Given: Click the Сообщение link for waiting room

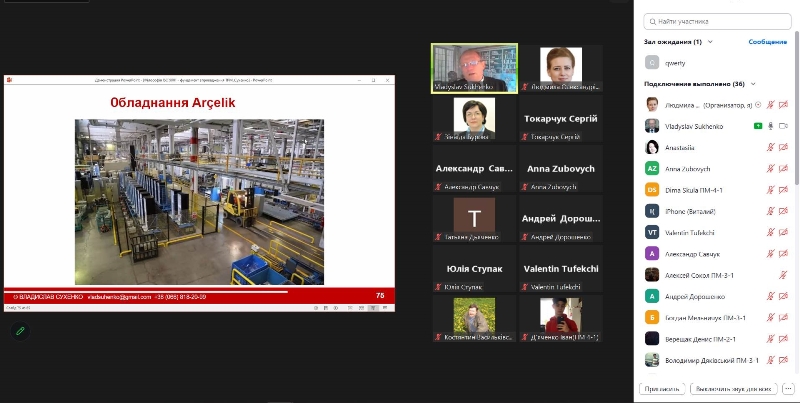Looking at the screenshot, I should 767,42.
